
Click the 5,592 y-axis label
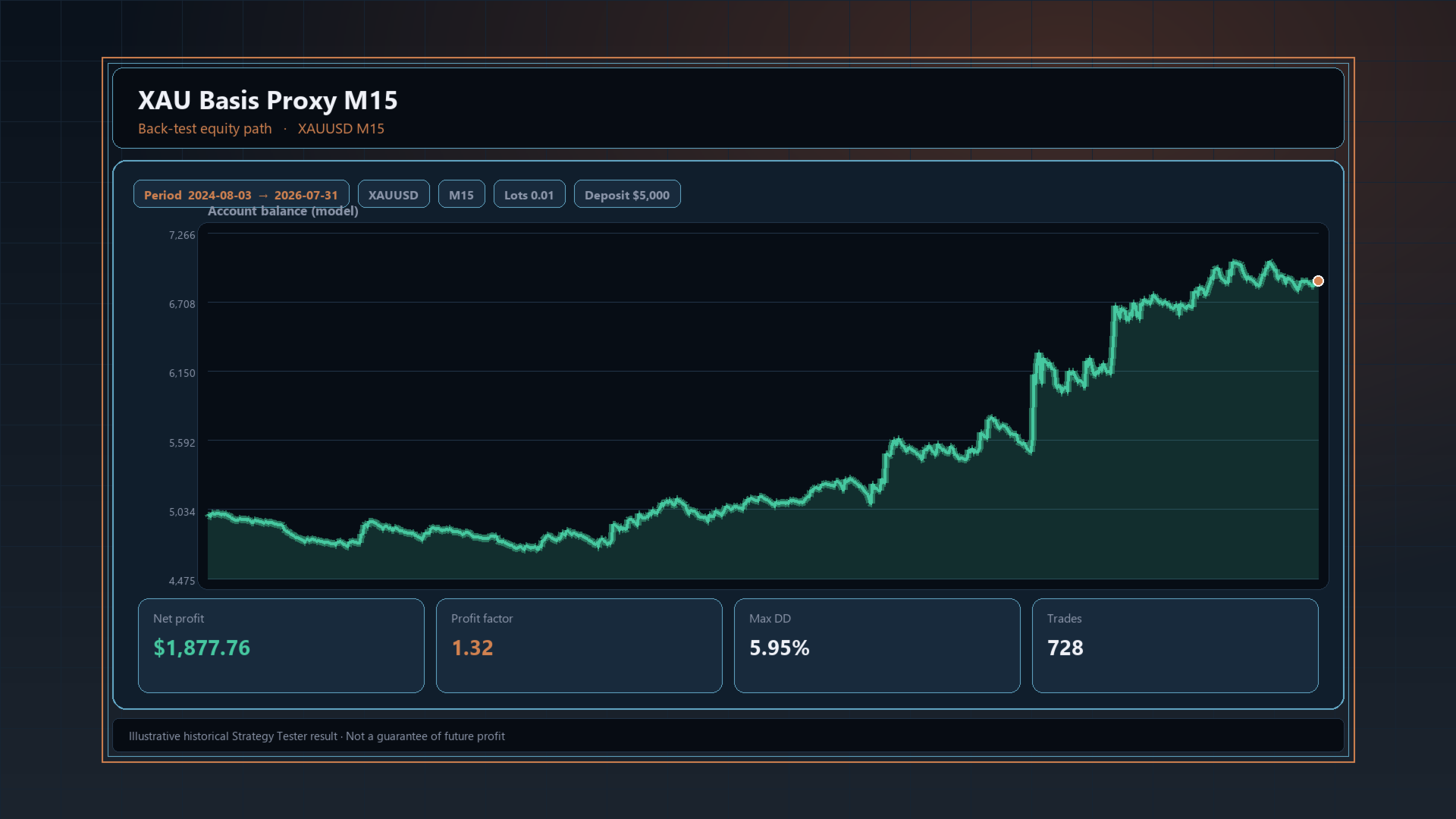[x=182, y=443]
